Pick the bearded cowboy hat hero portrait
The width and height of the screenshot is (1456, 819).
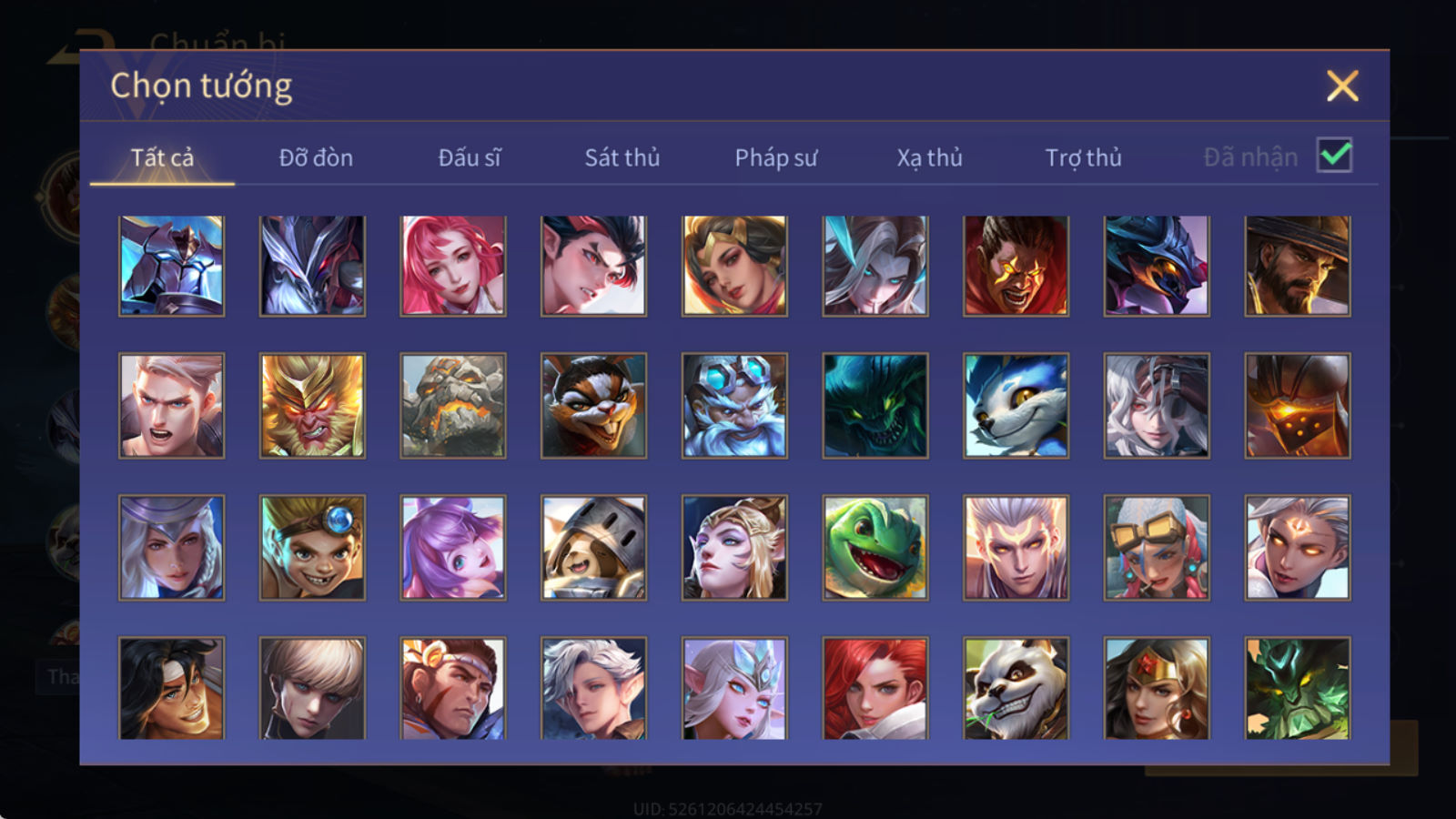[x=1298, y=266]
